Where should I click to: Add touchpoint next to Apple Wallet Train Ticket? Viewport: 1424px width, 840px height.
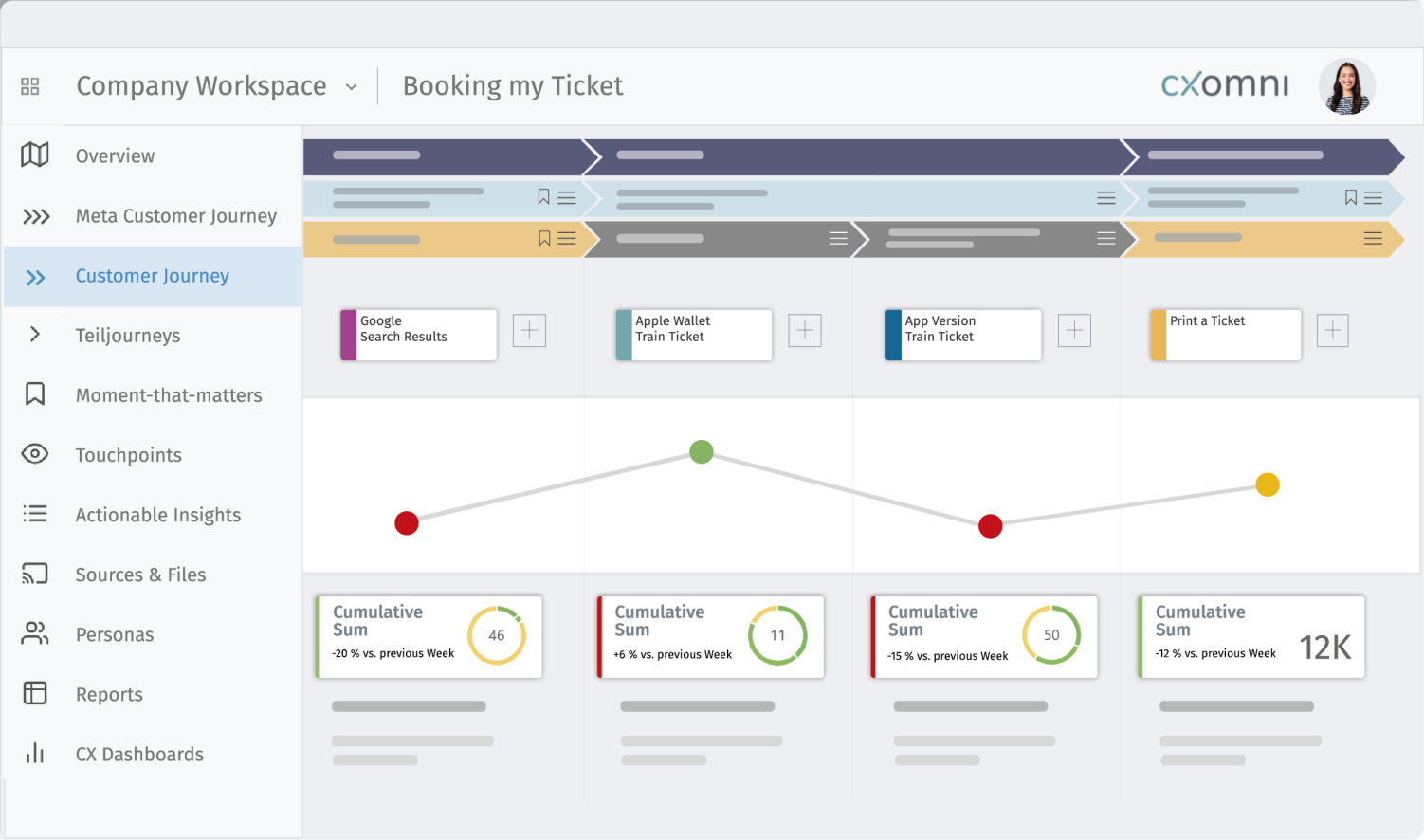pos(805,330)
